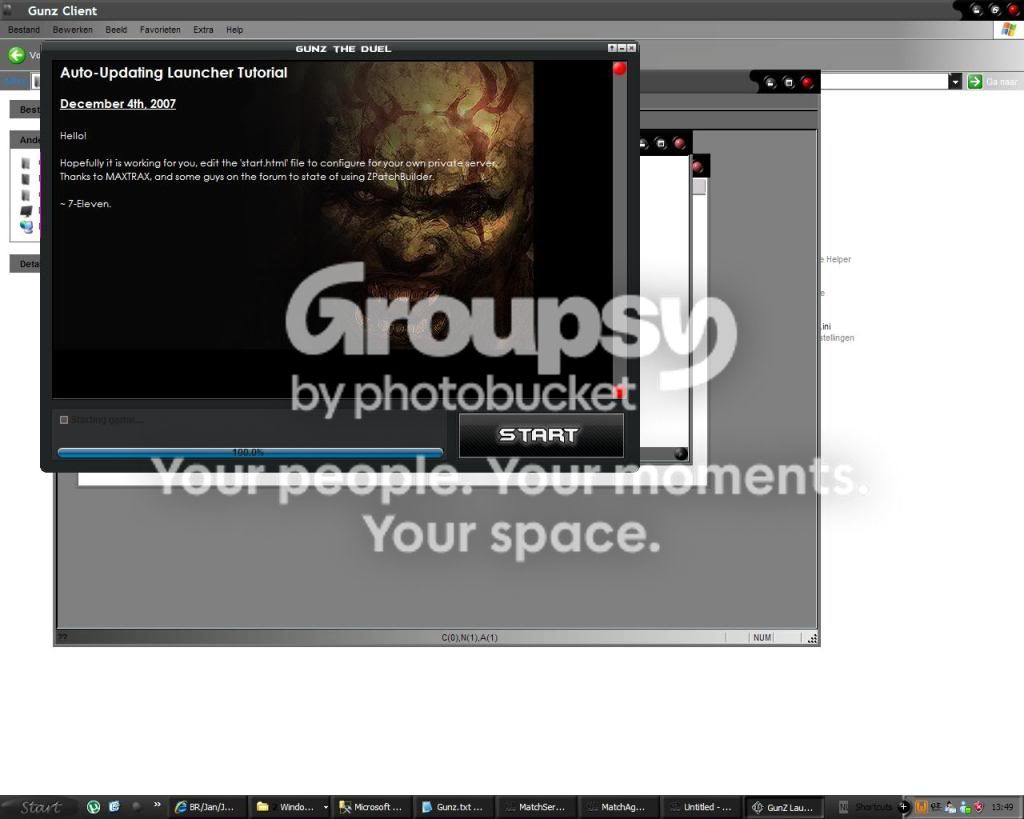The height and width of the screenshot is (819, 1024).
Task: Click the START button in the Gunz launcher
Action: (x=541, y=435)
